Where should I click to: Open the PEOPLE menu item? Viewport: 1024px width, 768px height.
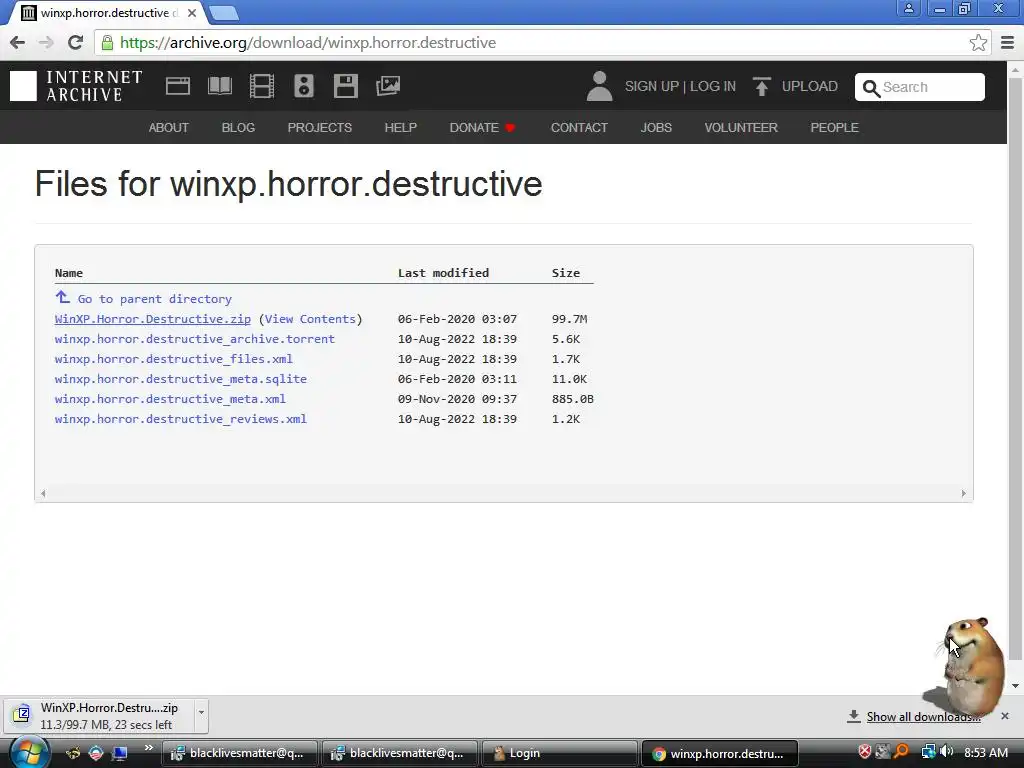tap(835, 127)
